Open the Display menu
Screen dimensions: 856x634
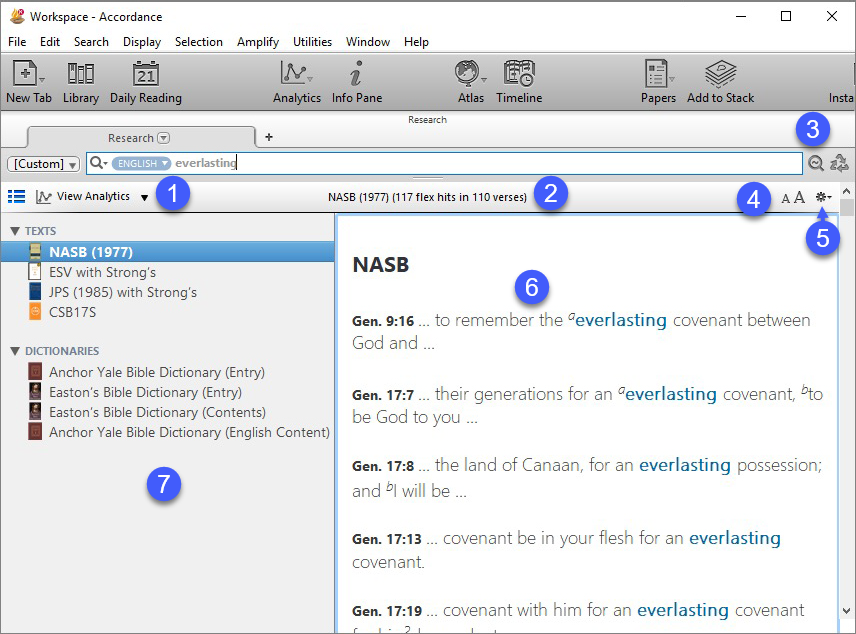(142, 42)
